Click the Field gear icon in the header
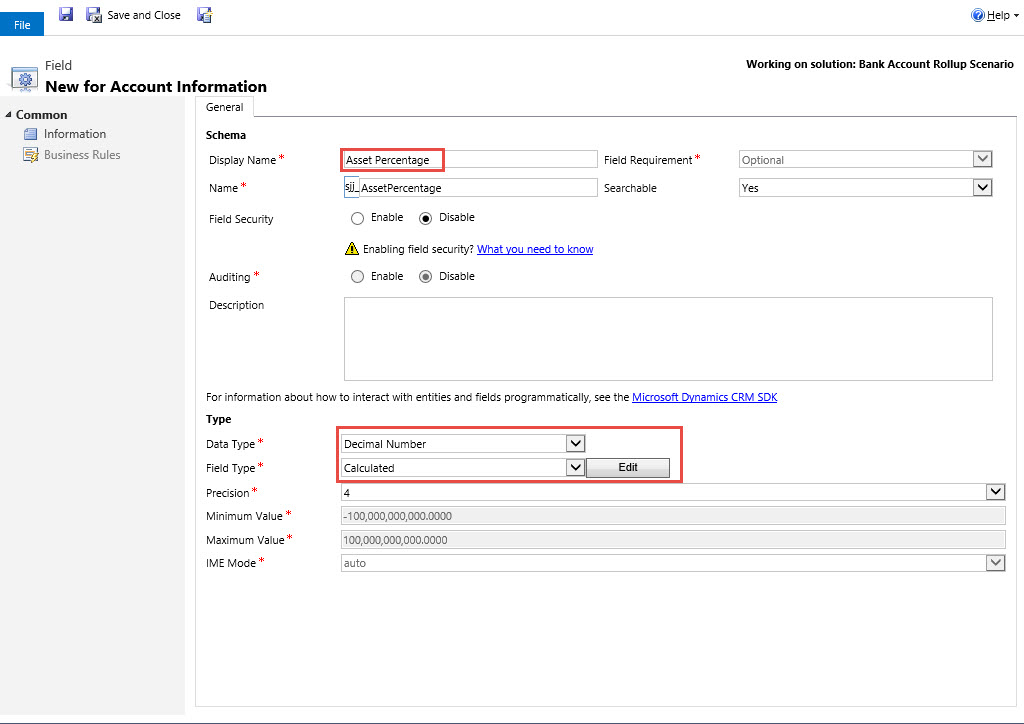1024x724 pixels. [x=24, y=78]
